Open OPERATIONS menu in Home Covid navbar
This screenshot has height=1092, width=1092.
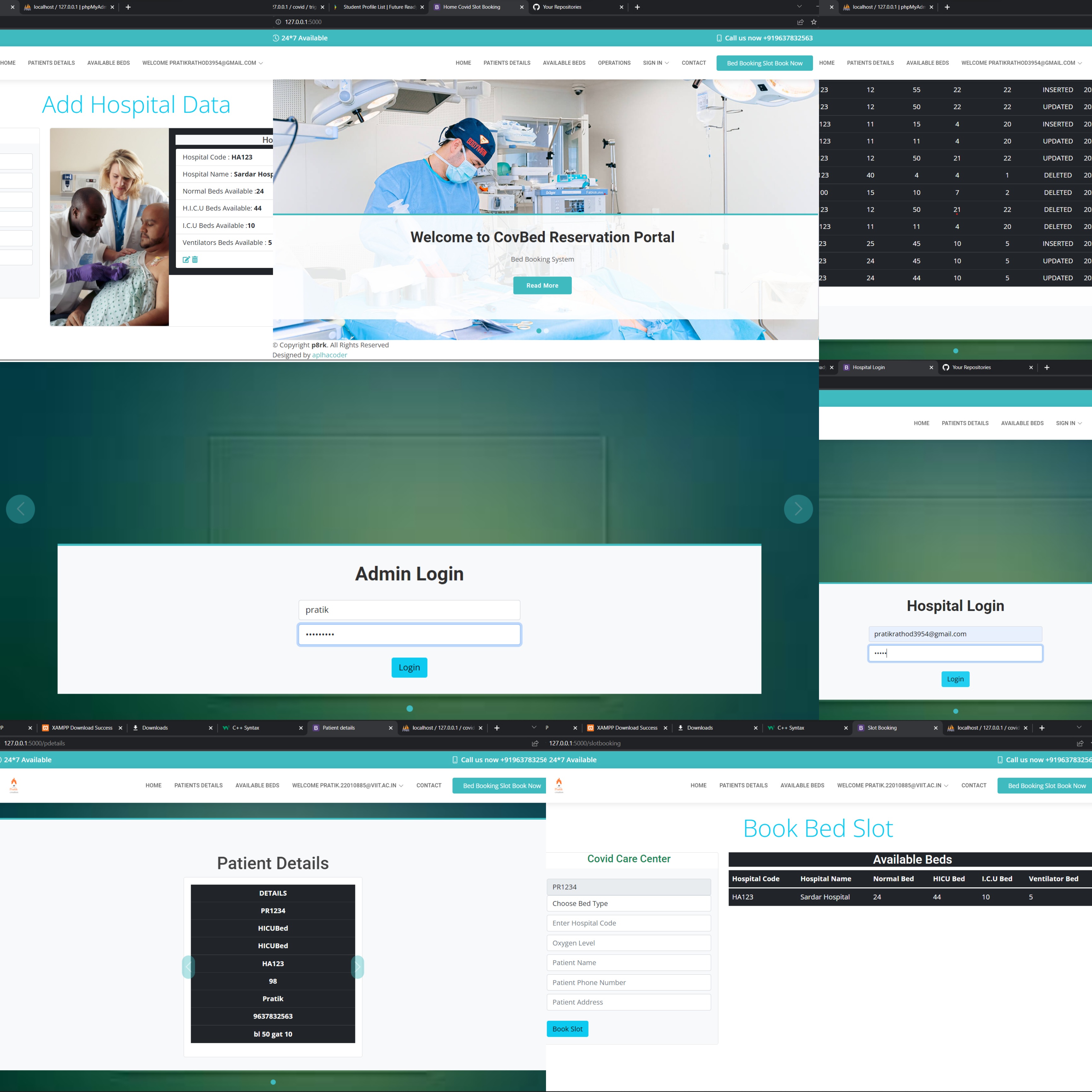tap(614, 63)
